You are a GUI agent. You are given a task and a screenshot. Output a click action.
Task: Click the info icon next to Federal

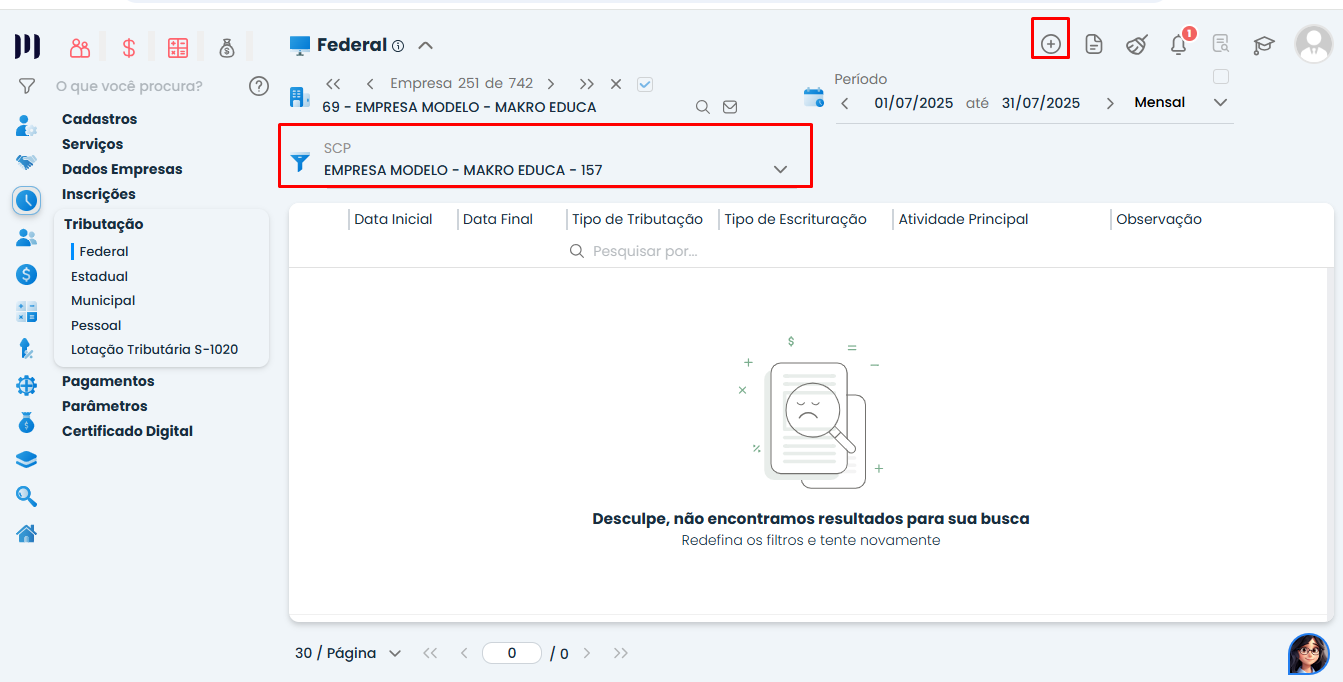[398, 46]
